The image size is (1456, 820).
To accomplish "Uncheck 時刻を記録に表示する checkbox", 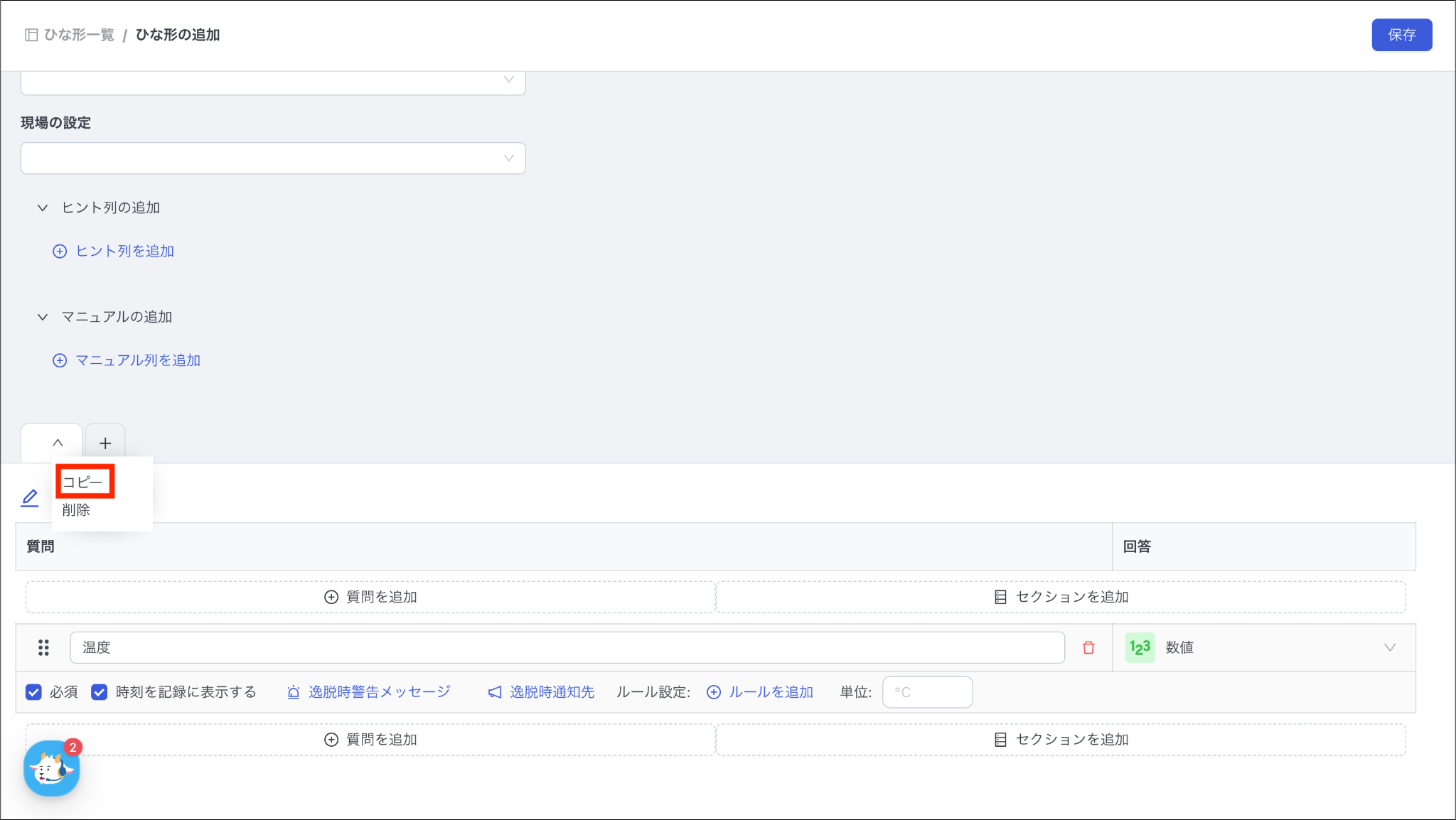I will [x=100, y=692].
